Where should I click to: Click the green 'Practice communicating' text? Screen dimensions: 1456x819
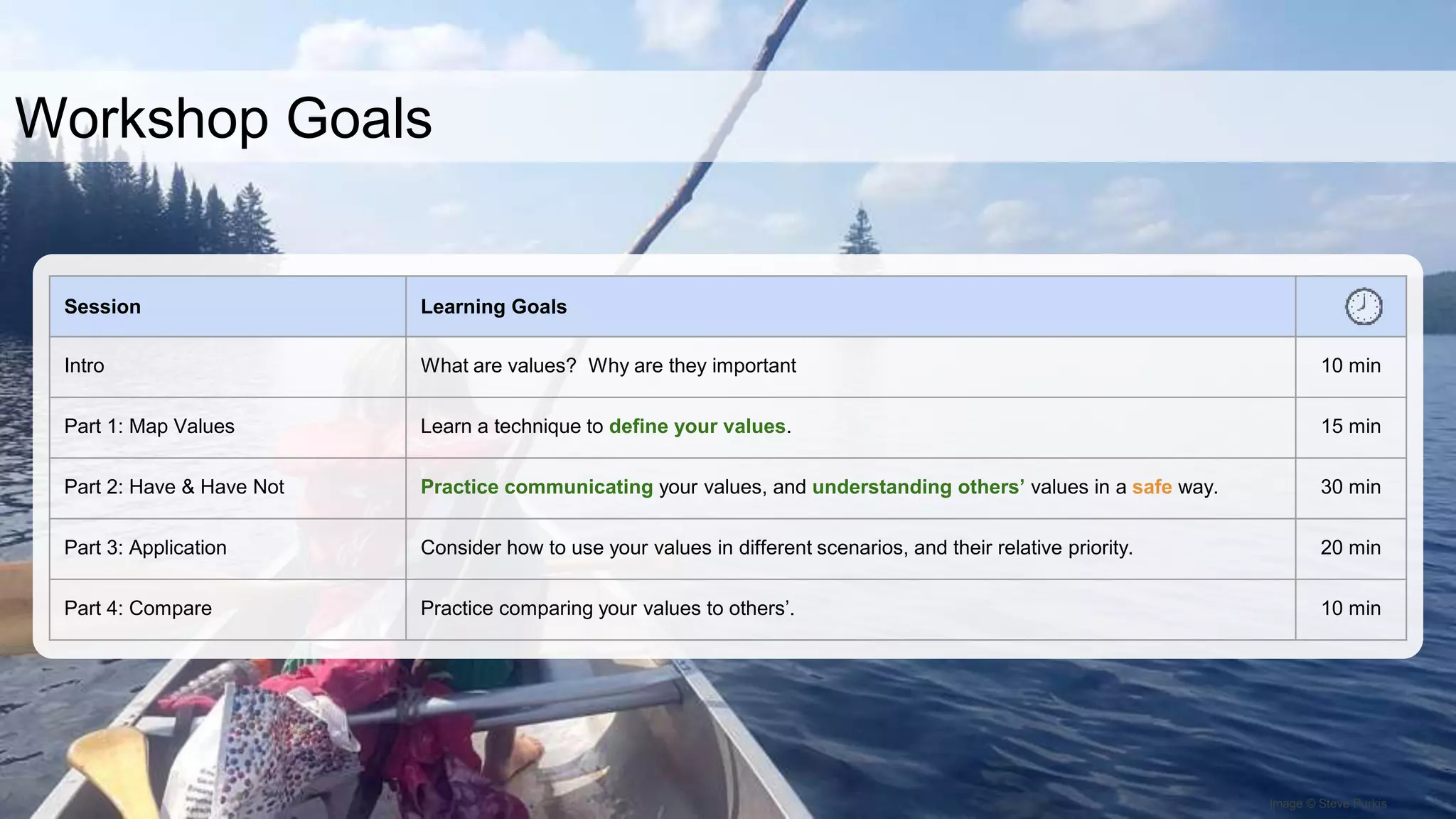pos(536,487)
